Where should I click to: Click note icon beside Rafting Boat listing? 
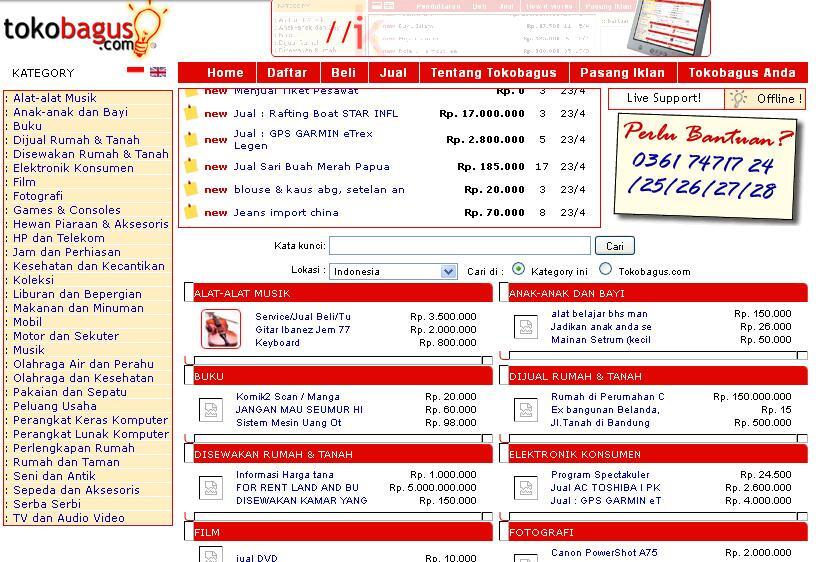click(191, 113)
